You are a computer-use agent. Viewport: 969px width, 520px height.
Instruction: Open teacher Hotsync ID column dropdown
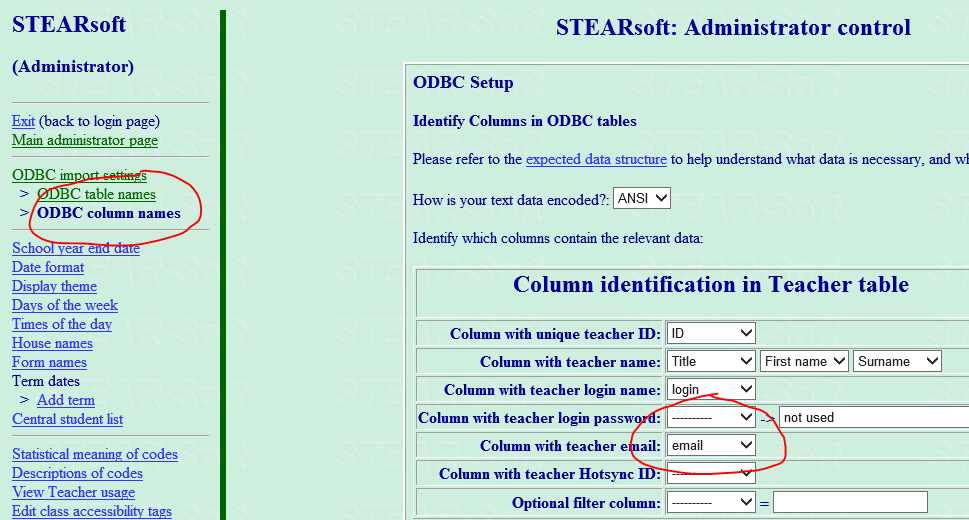[711, 474]
